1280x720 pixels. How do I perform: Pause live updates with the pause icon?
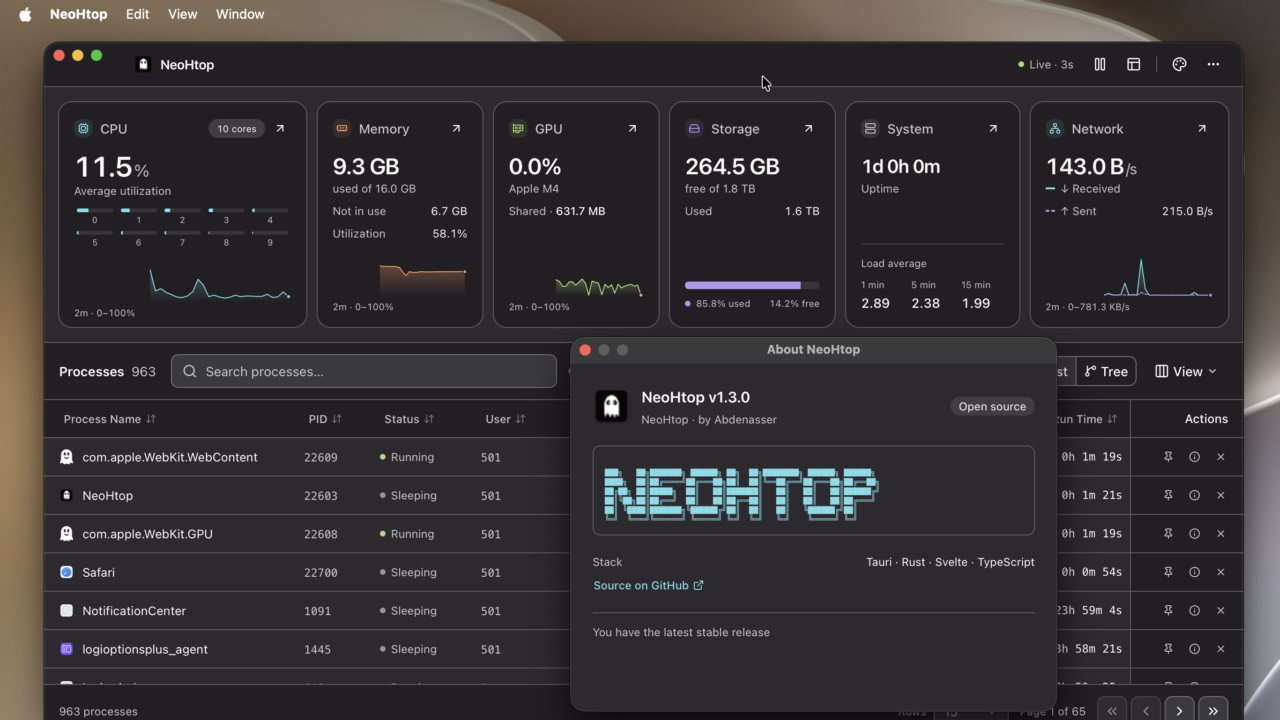[x=1099, y=64]
